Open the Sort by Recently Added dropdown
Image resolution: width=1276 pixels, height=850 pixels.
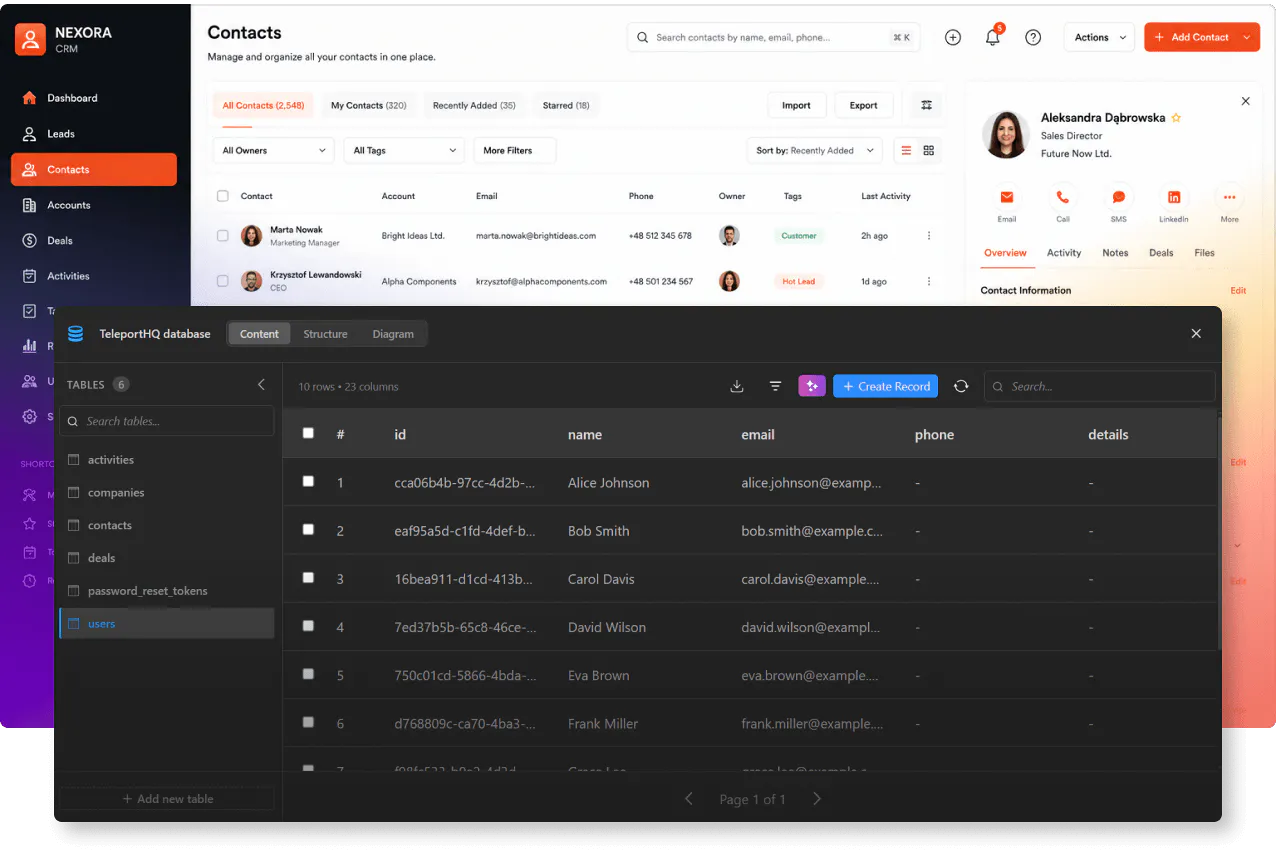coord(814,150)
